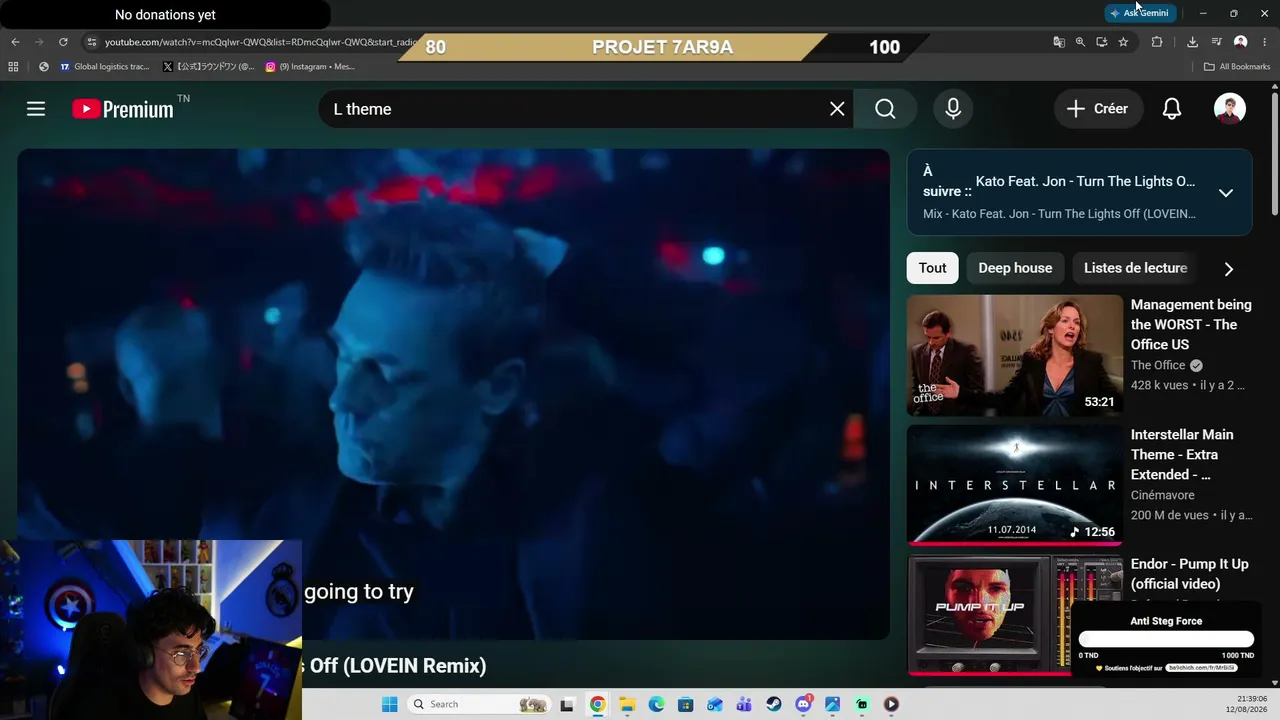Focus the browser address bar URL
The height and width of the screenshot is (720, 1280).
click(x=260, y=42)
